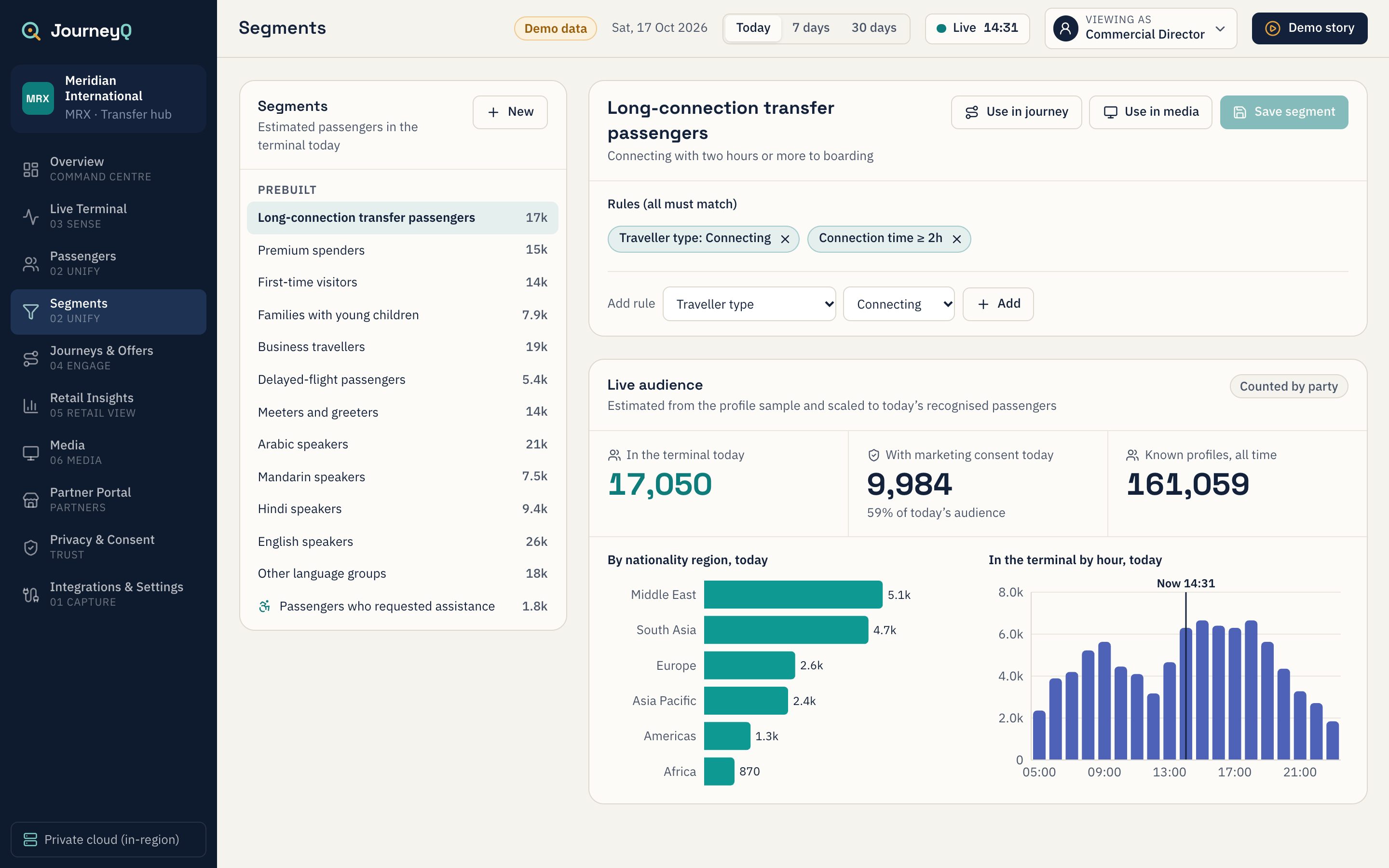Open Journeys & Offers route icon
This screenshot has height=868, width=1389.
tap(30, 359)
